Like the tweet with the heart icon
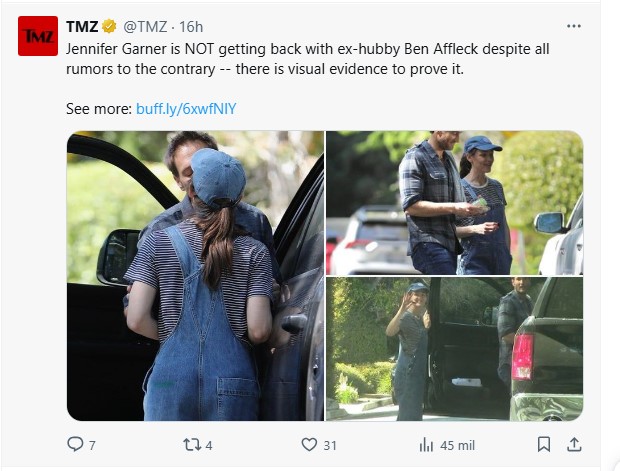Screen dimensions: 620x471 coord(309,445)
